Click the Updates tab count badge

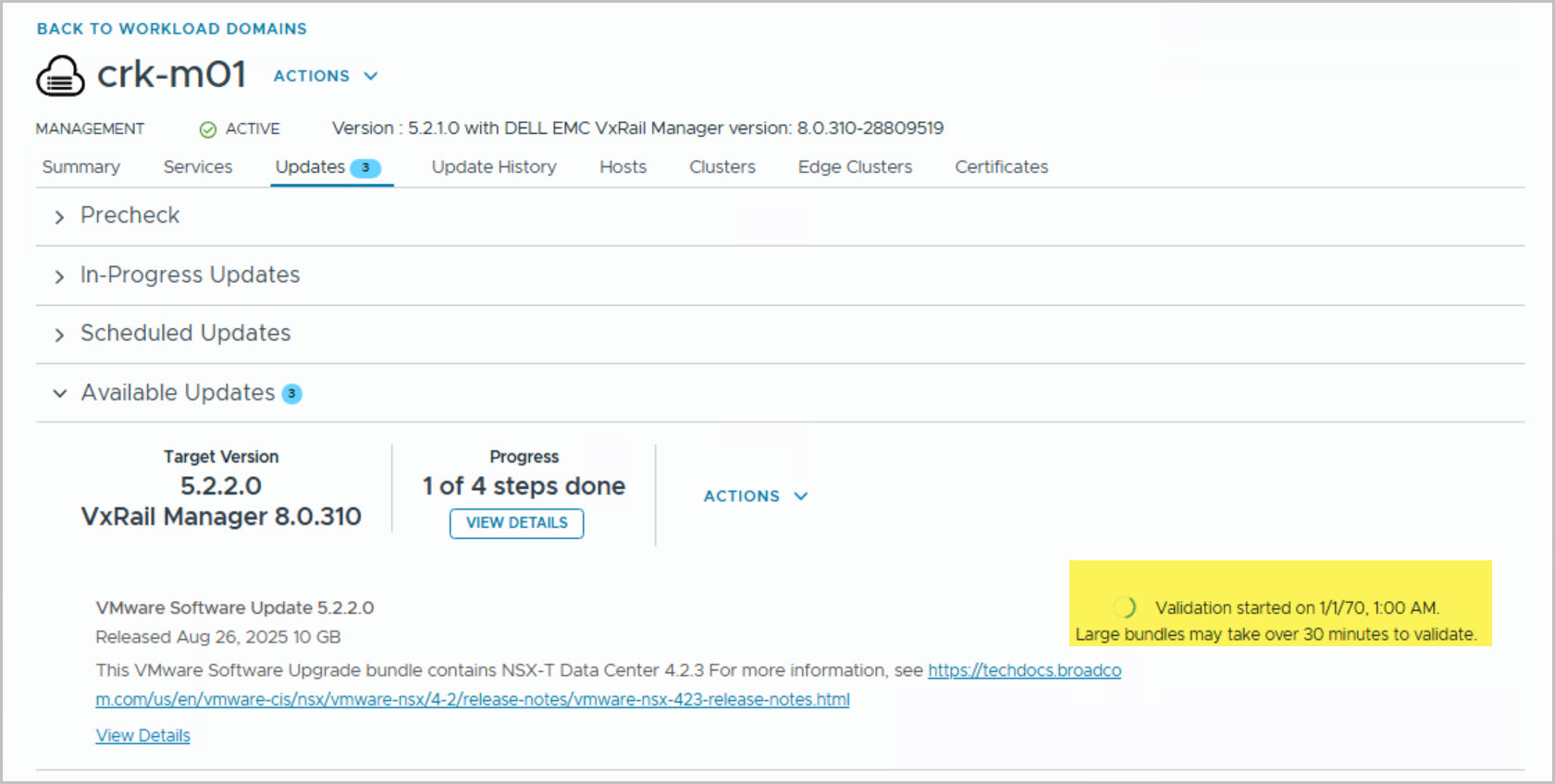coord(365,167)
